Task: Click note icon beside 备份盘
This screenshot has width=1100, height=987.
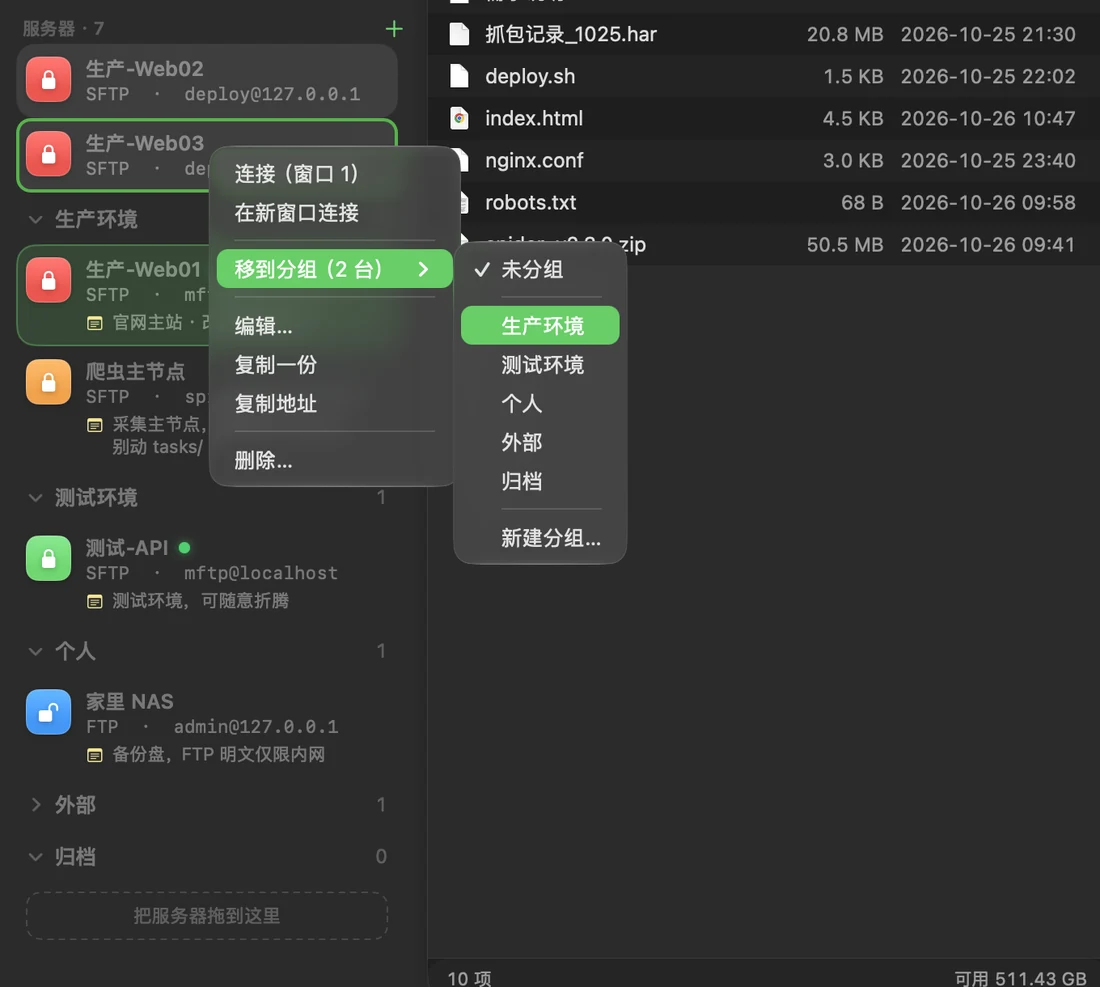Action: tap(95, 755)
